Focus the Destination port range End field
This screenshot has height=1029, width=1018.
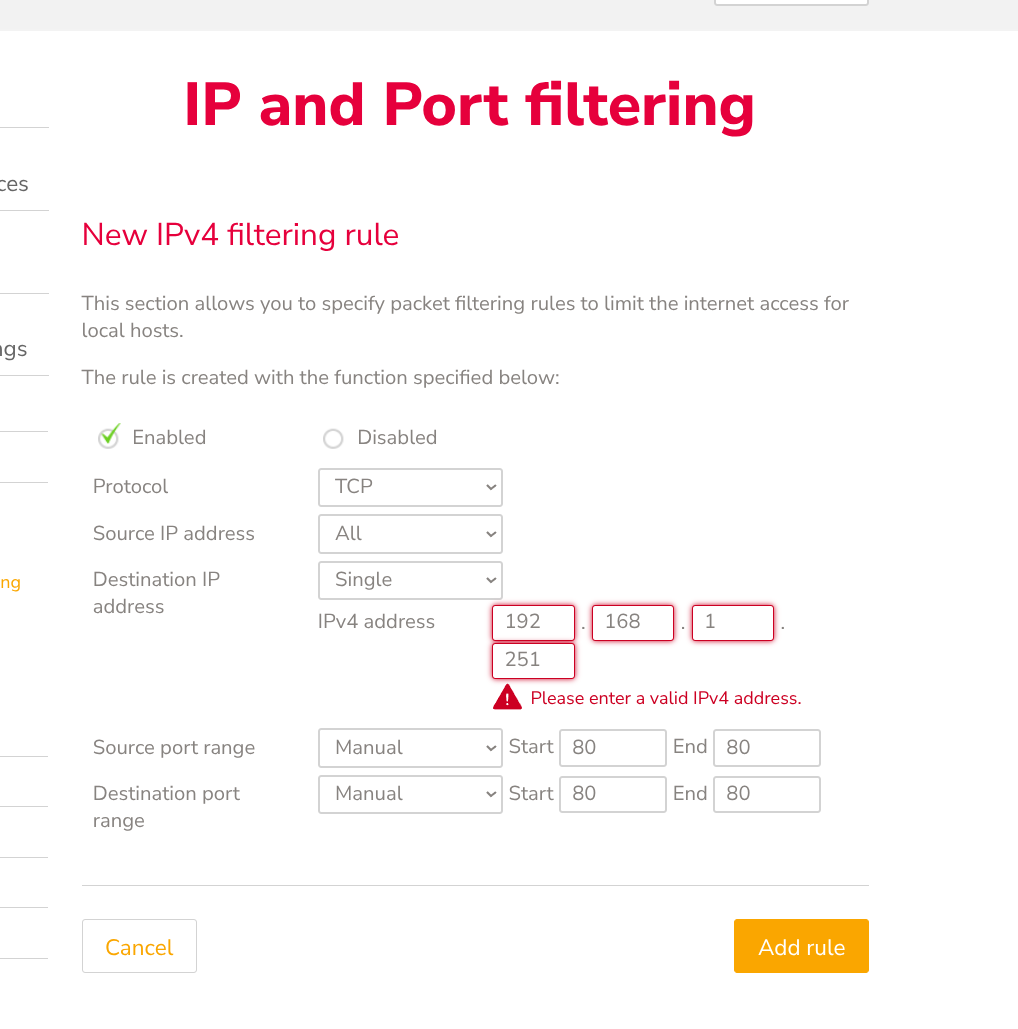click(x=766, y=794)
